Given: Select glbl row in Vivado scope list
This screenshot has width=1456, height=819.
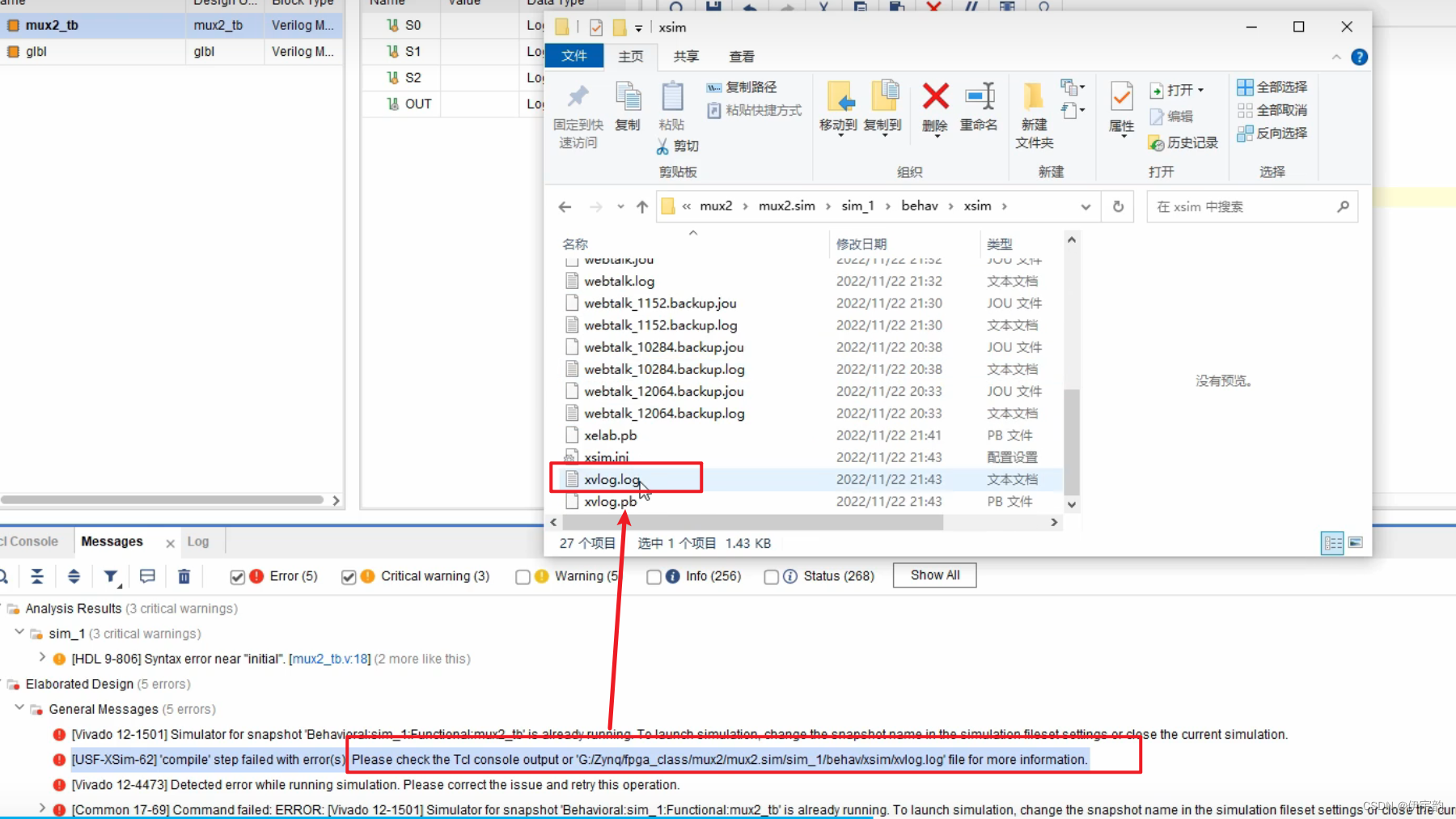Looking at the screenshot, I should tap(171, 52).
